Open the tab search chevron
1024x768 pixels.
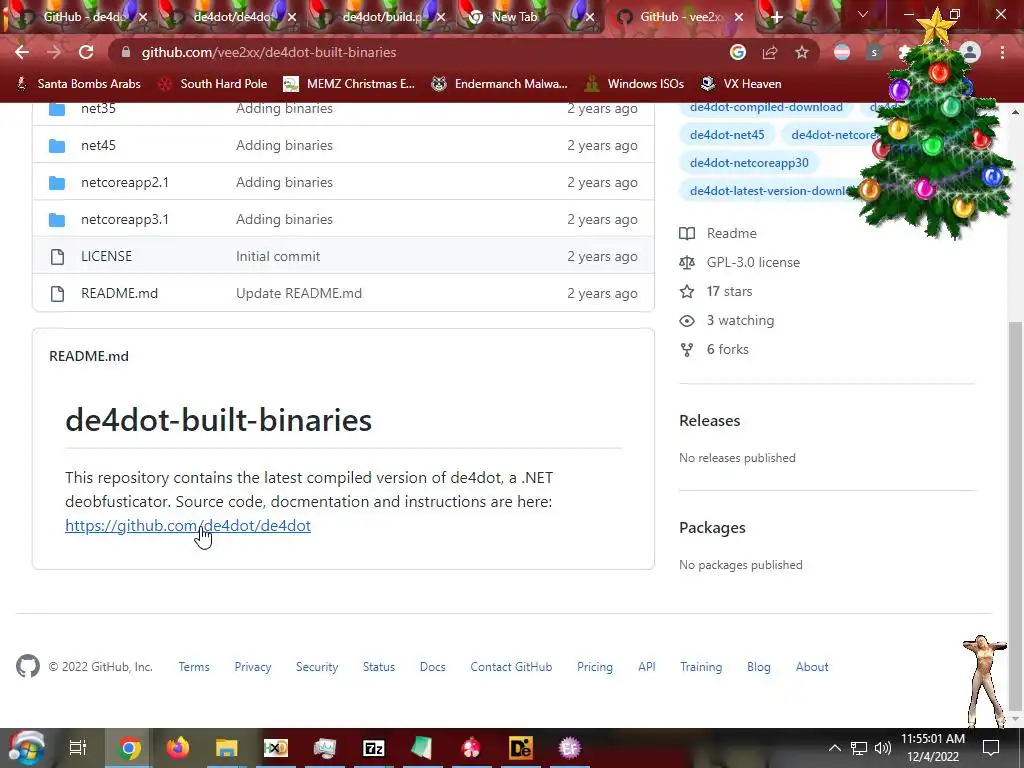[x=863, y=14]
